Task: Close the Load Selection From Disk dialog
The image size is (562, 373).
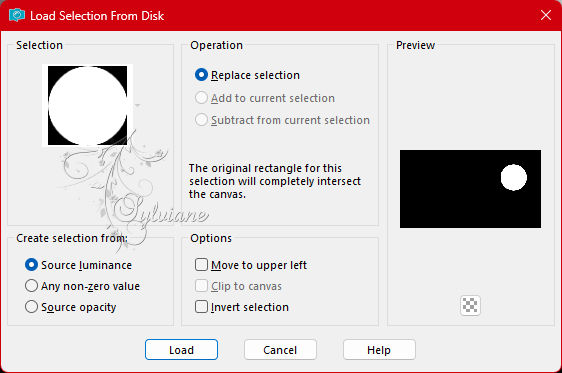Action: click(546, 15)
